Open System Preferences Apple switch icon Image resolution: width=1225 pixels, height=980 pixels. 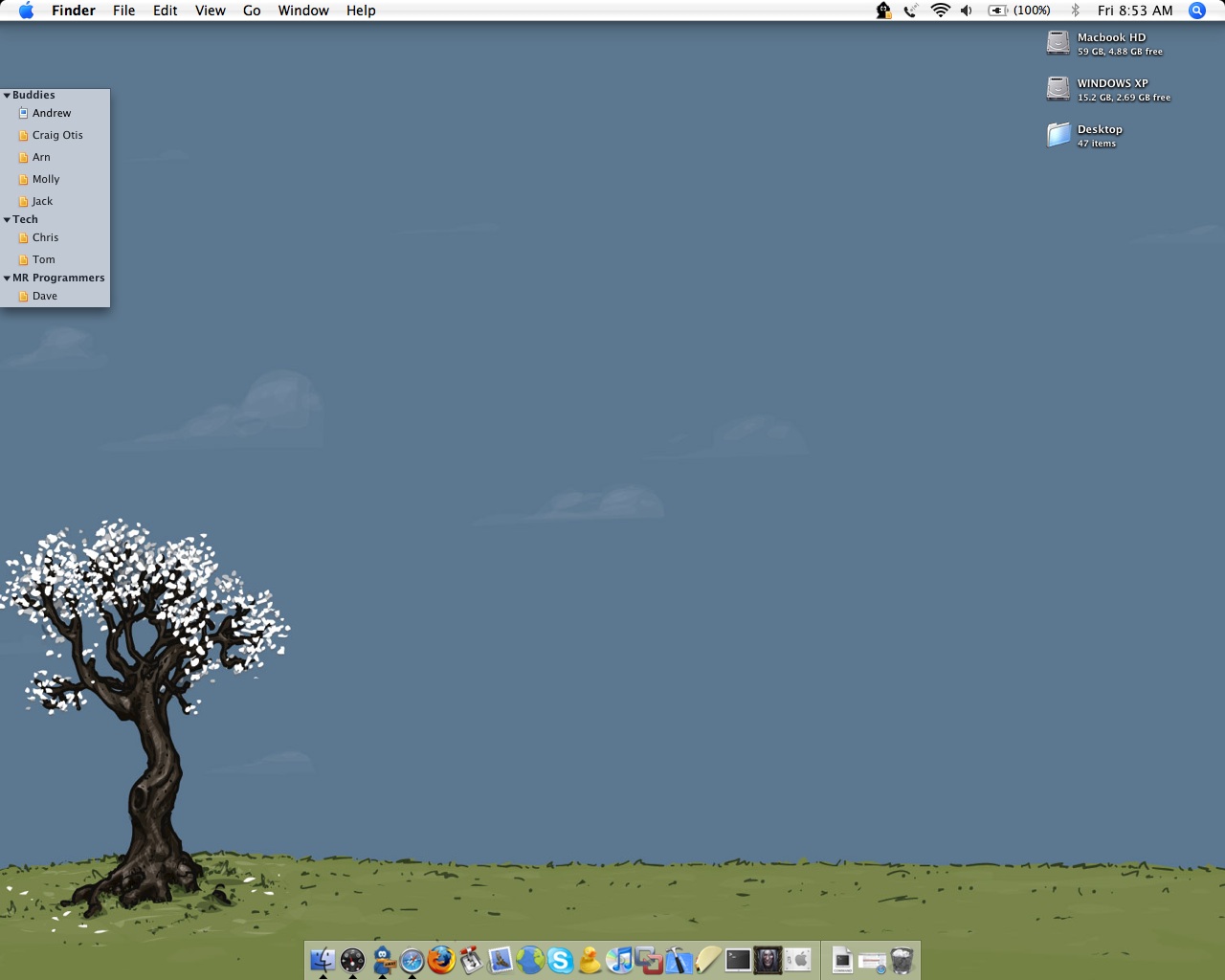[x=797, y=959]
